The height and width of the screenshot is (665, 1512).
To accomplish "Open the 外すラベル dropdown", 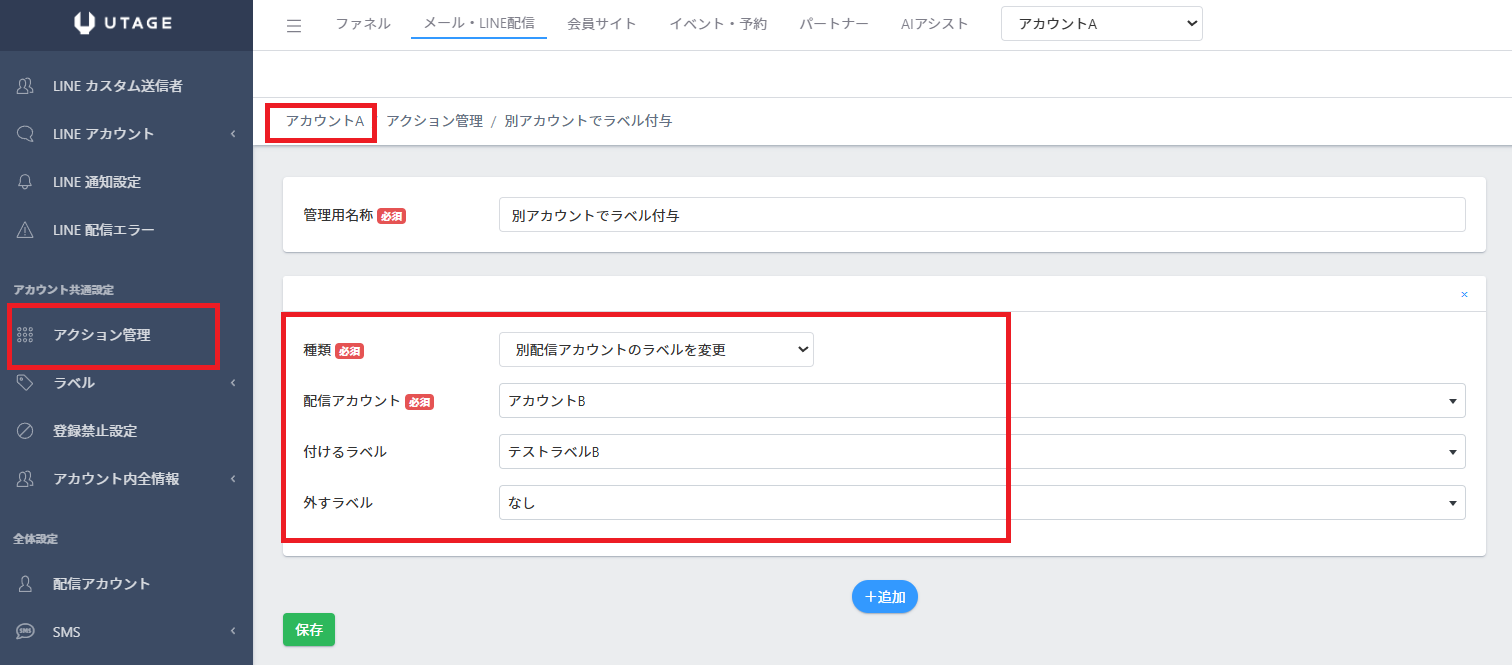I will click(982, 503).
